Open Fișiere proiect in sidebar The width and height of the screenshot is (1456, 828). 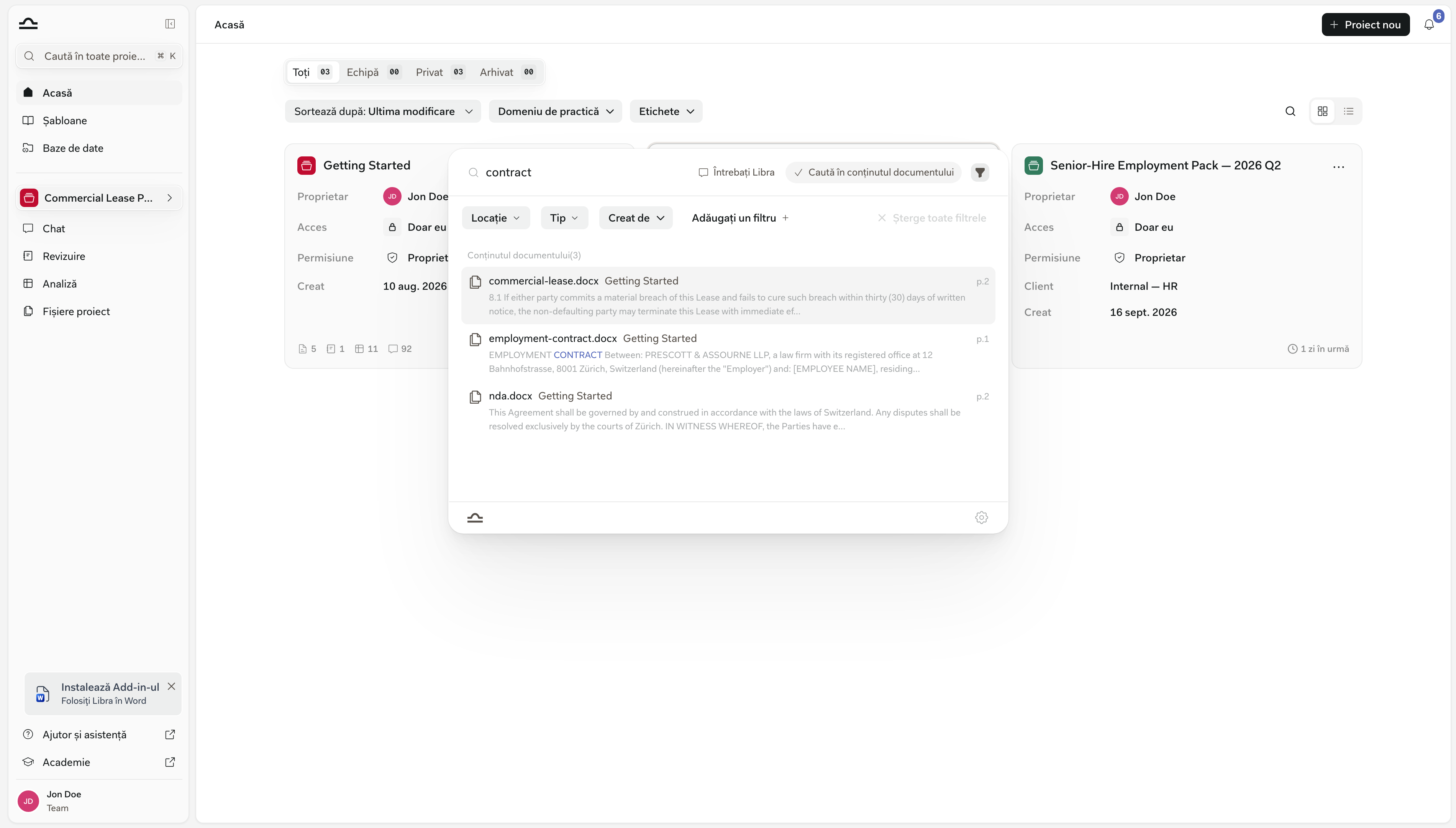[x=99, y=311]
